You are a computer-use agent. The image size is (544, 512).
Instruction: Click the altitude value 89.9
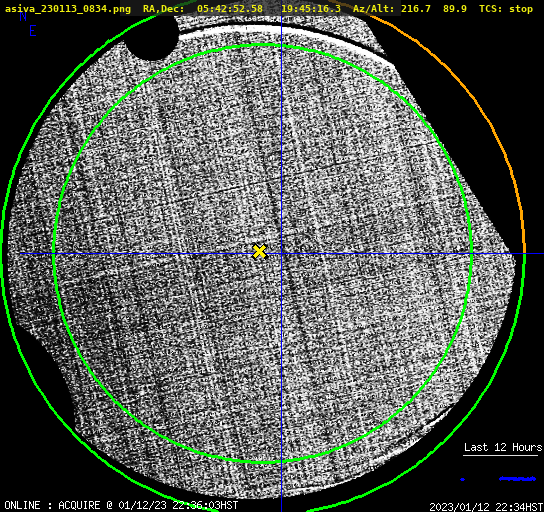pyautogui.click(x=455, y=9)
